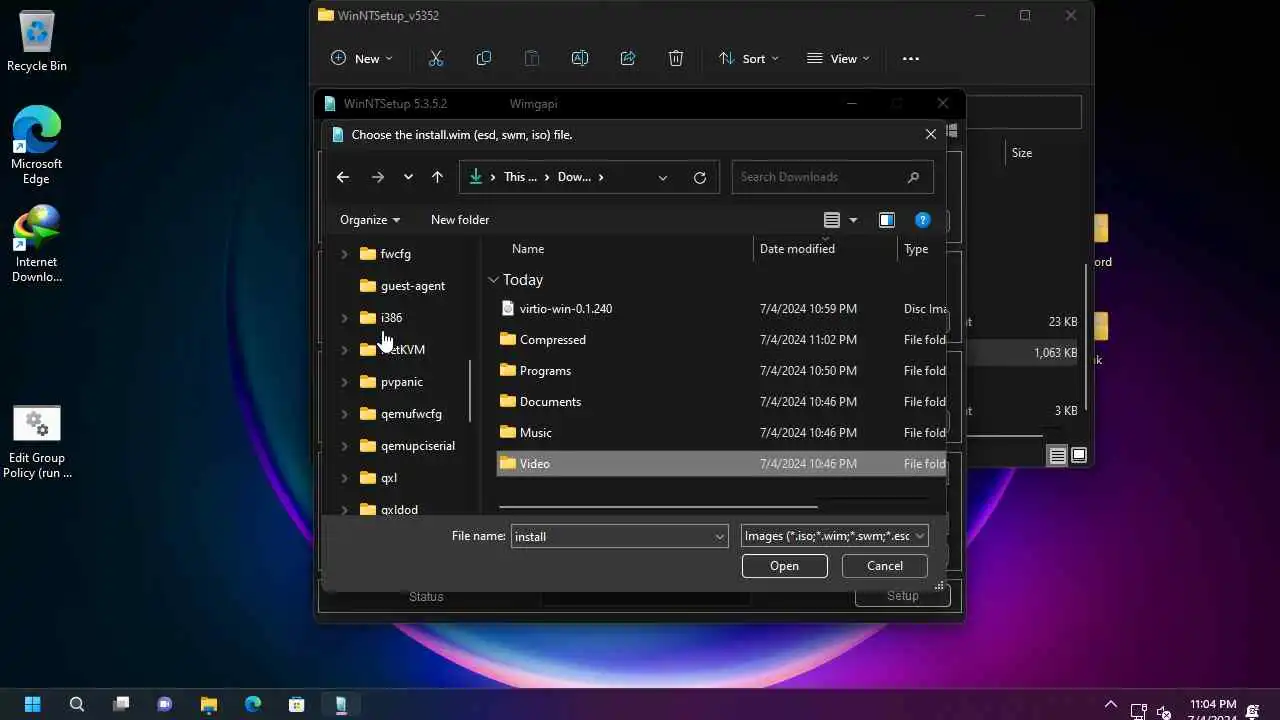Open the View menu in Explorer
This screenshot has width=1280, height=720.
838,58
